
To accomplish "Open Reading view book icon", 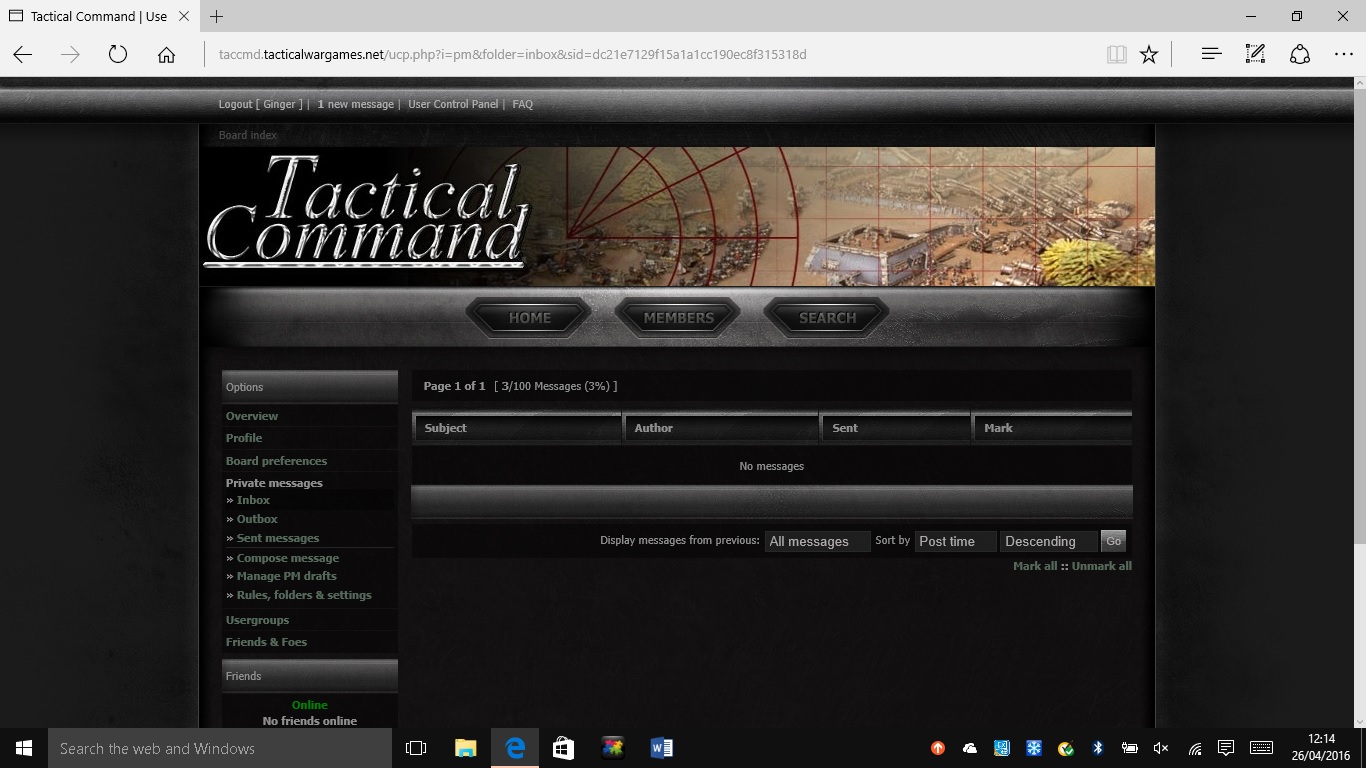I will click(x=1116, y=55).
